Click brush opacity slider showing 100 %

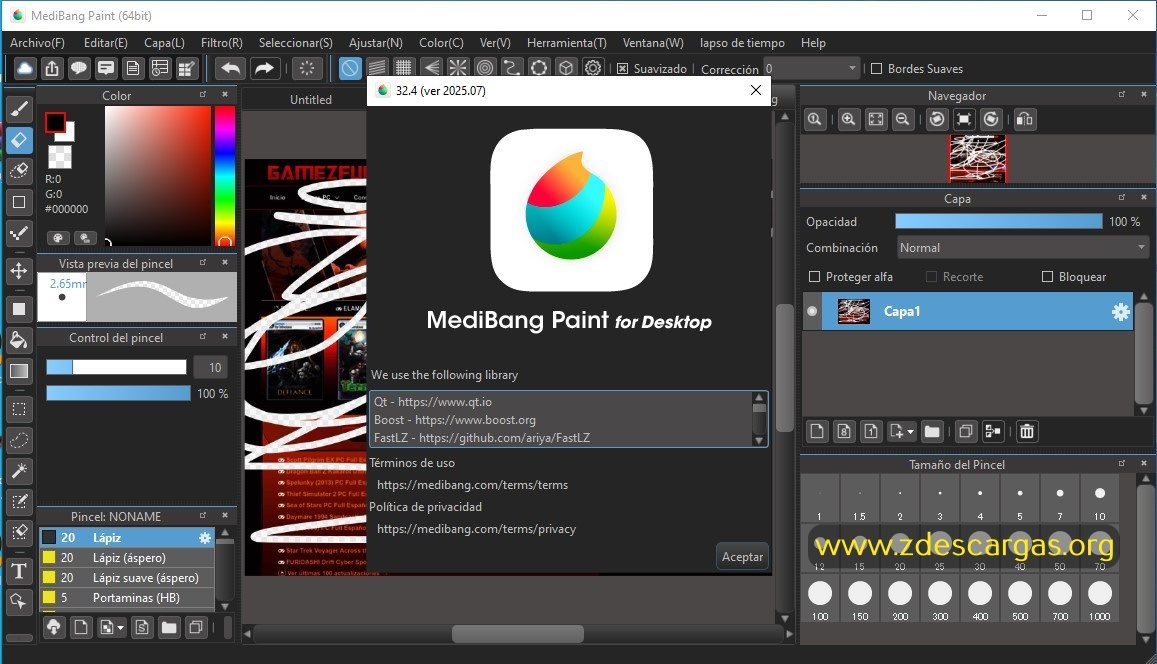pos(118,393)
